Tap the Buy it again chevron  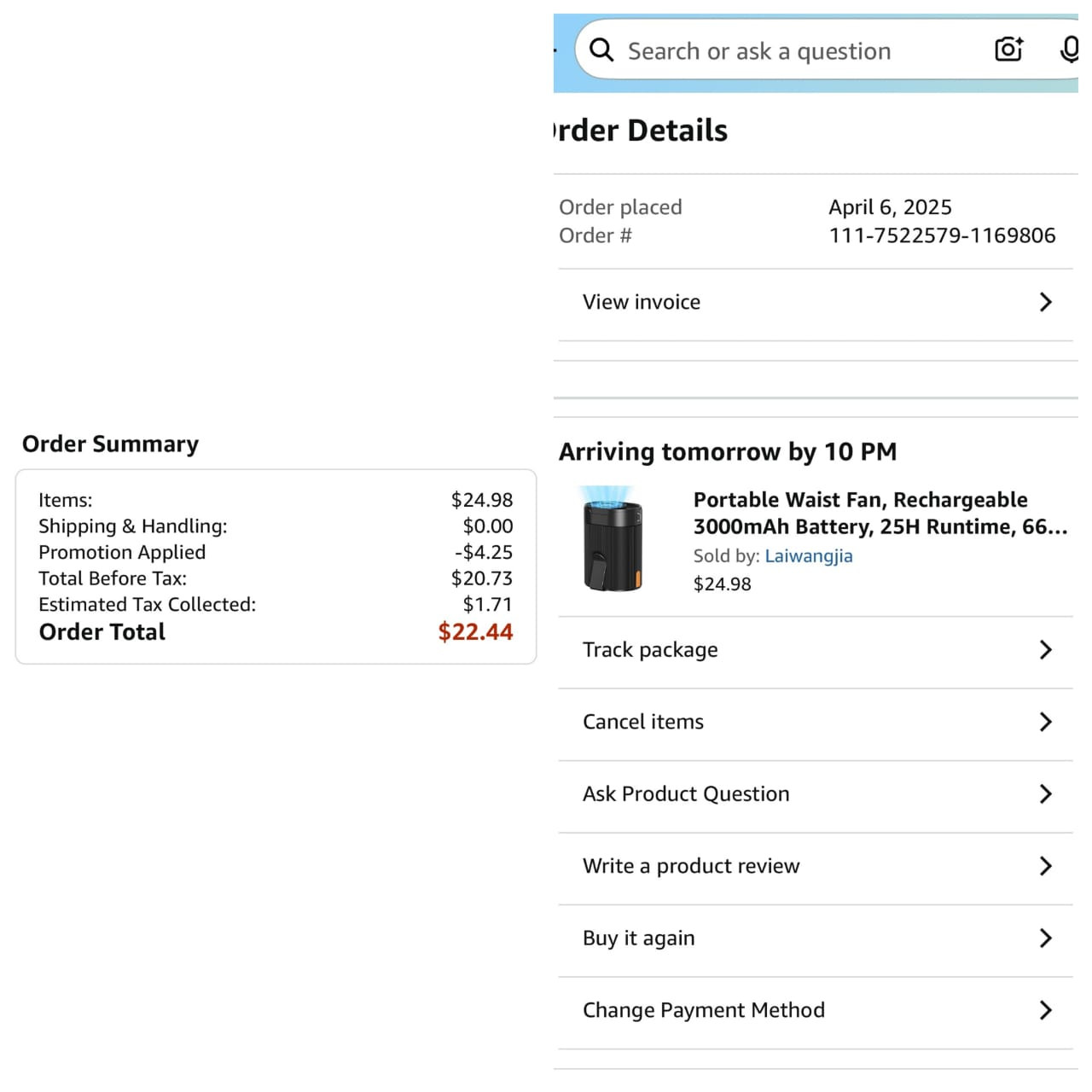(x=1046, y=938)
